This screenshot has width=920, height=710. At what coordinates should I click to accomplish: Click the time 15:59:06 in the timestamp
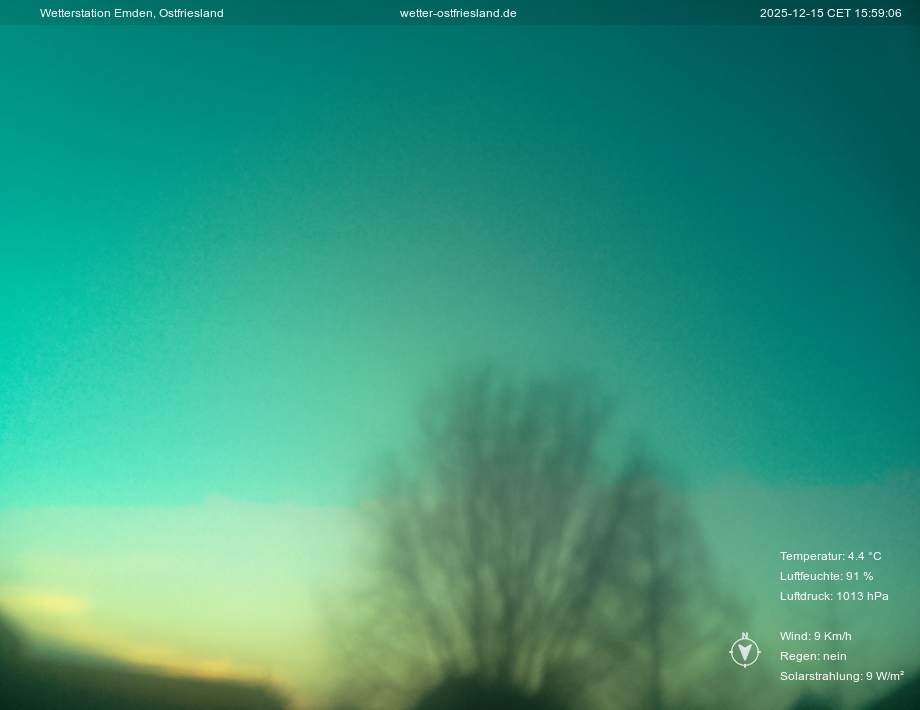(x=878, y=13)
